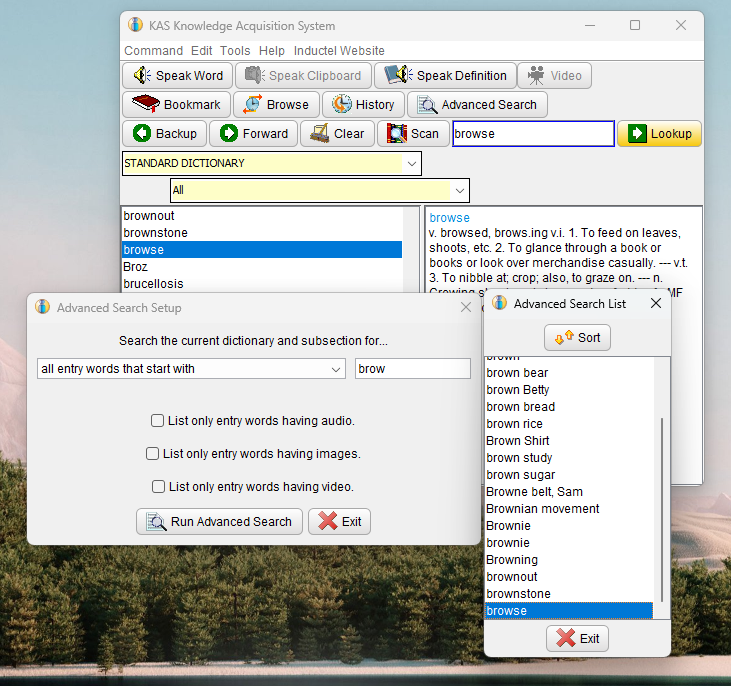This screenshot has width=731, height=686.
Task: Open the Command menu
Action: (153, 50)
